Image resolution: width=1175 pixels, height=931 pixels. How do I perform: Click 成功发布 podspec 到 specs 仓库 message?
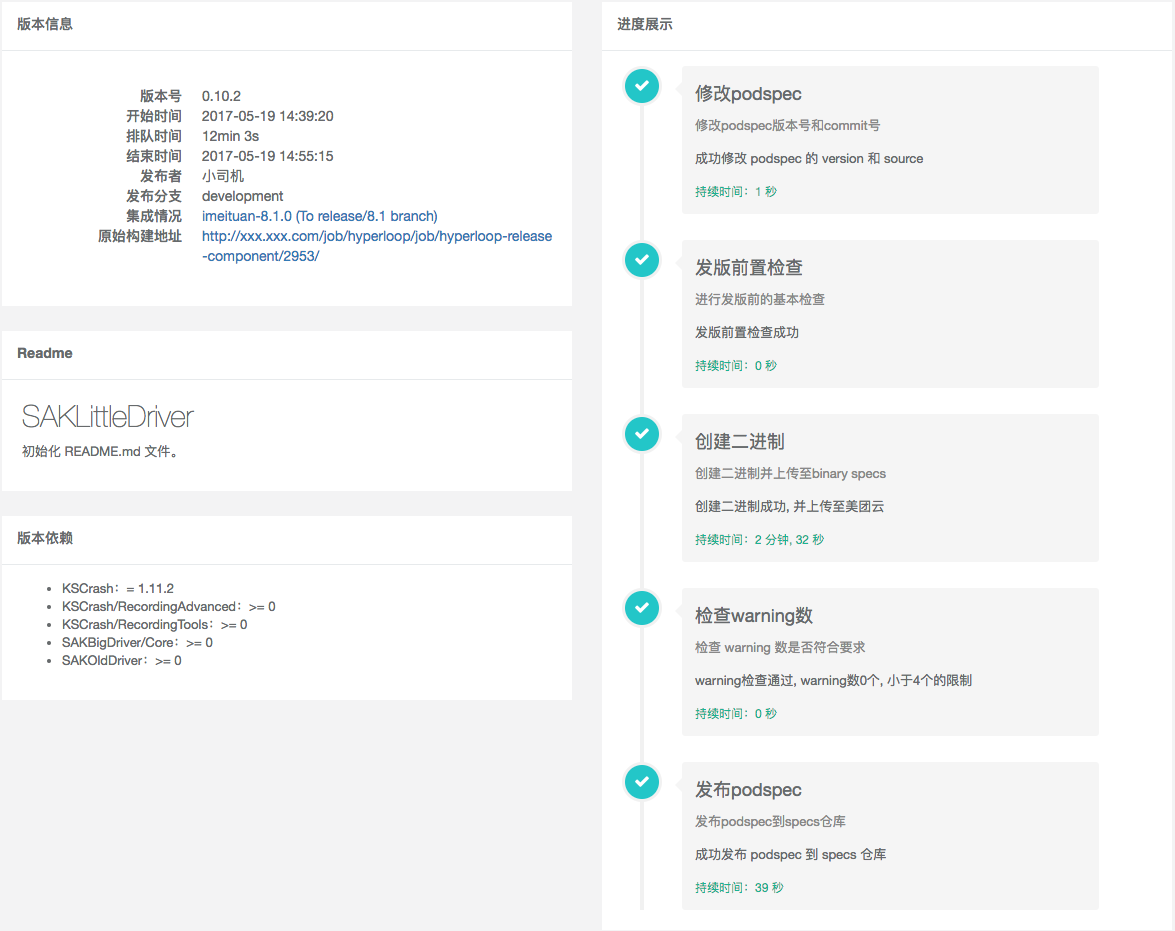click(790, 855)
